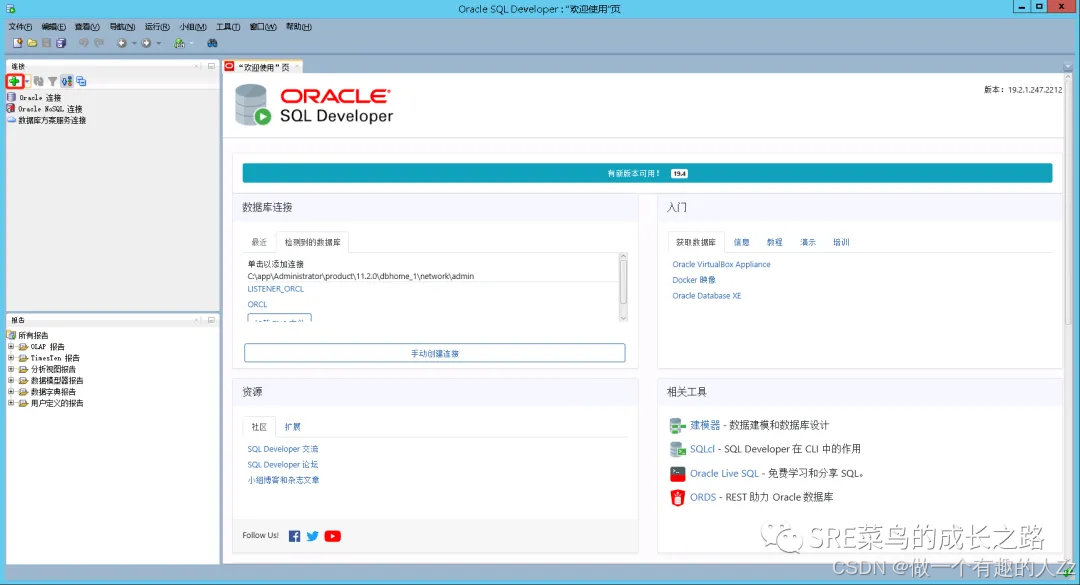Minimize the Connections panel
This screenshot has width=1080, height=585.
(211, 66)
